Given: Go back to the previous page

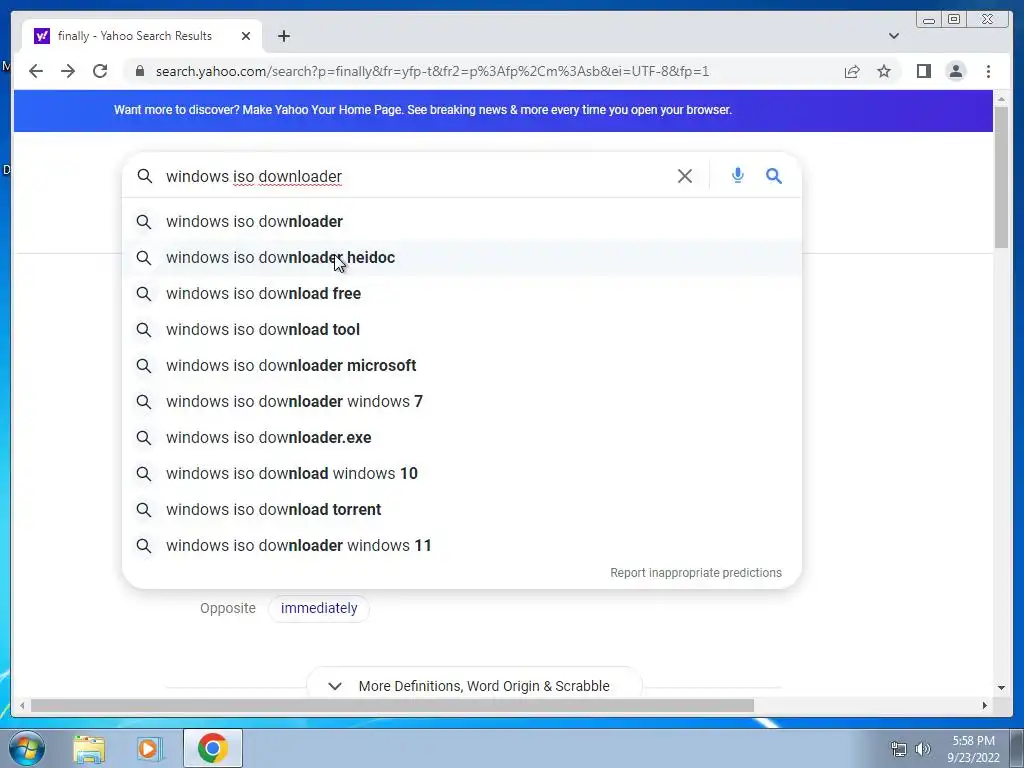Looking at the screenshot, I should [x=36, y=71].
